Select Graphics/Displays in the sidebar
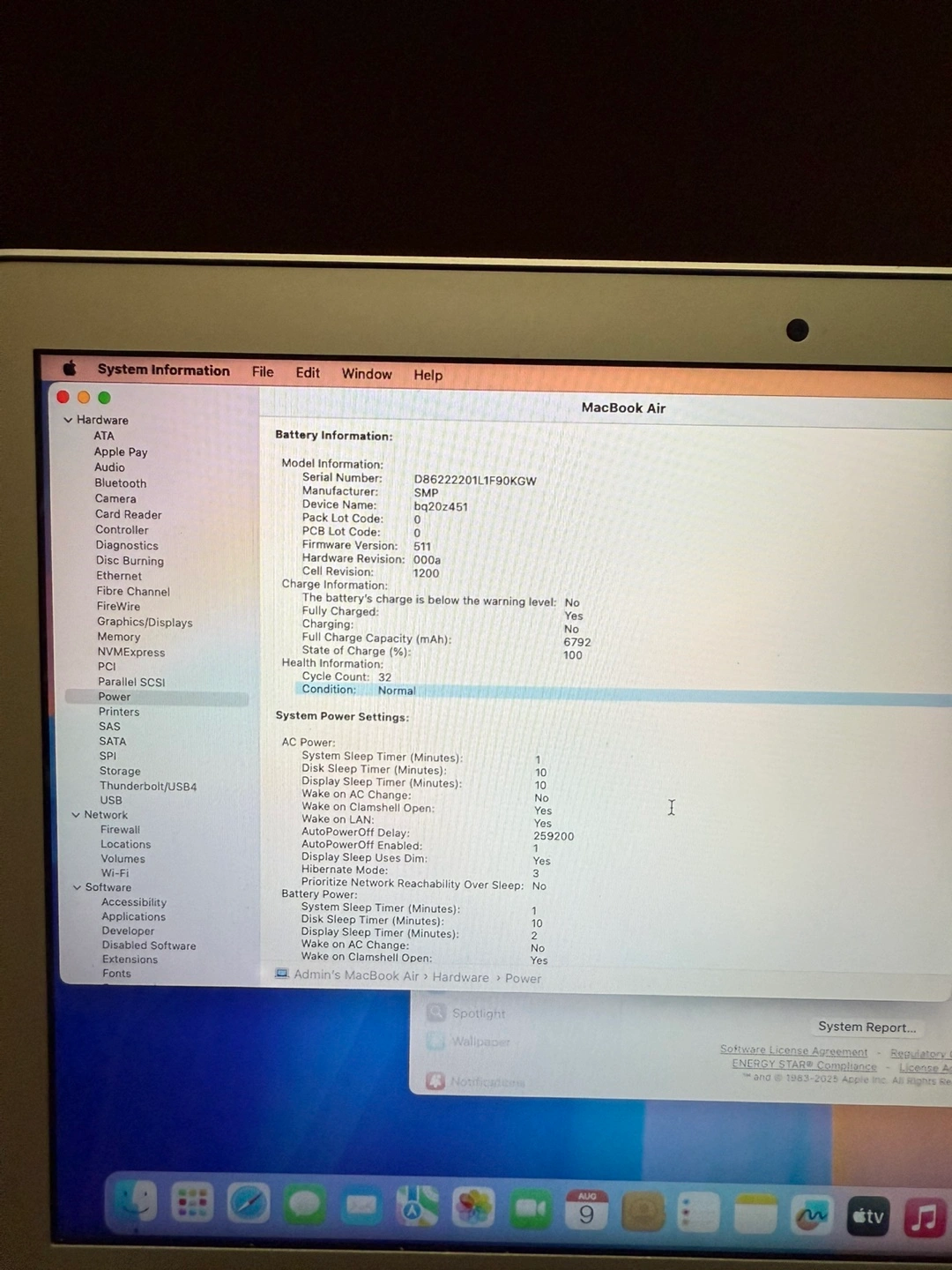This screenshot has height=1270, width=952. click(x=145, y=623)
